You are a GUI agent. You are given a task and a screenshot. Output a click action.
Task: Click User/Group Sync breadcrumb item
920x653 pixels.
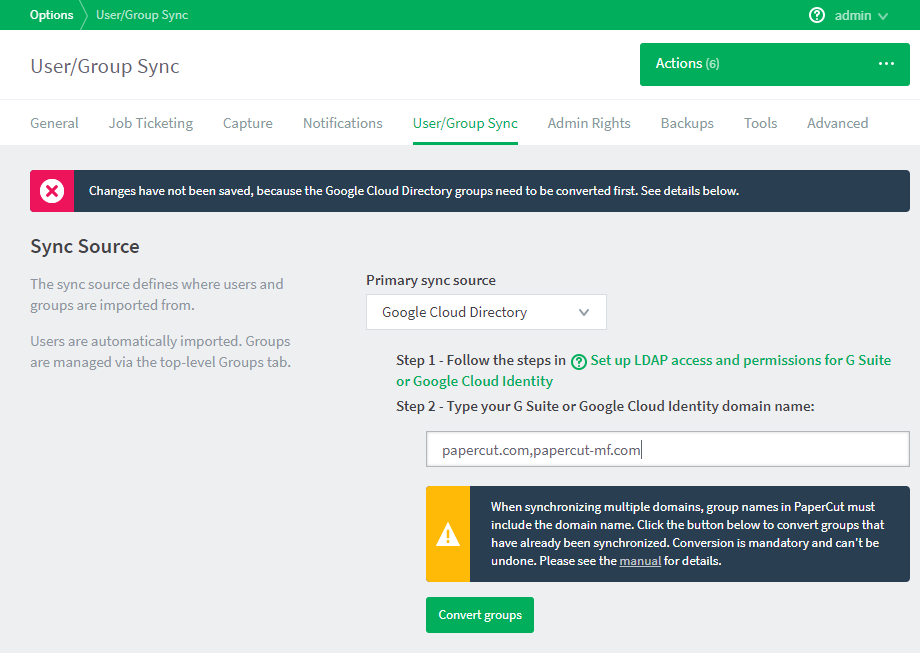142,15
